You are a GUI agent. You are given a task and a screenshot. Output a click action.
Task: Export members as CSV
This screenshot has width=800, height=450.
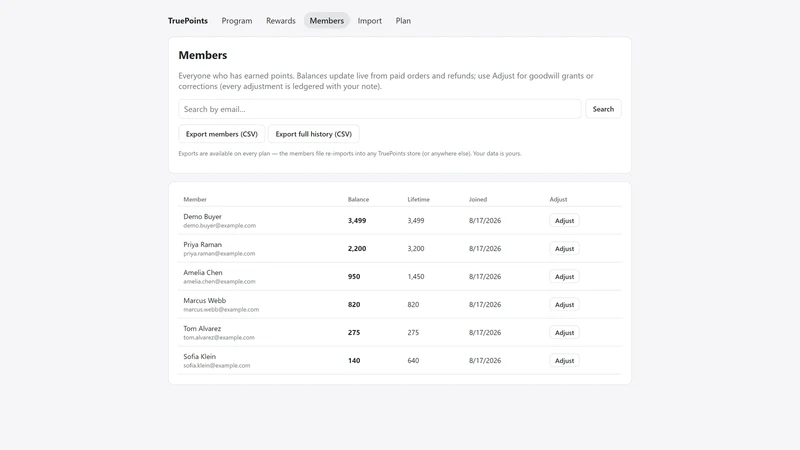click(x=221, y=134)
